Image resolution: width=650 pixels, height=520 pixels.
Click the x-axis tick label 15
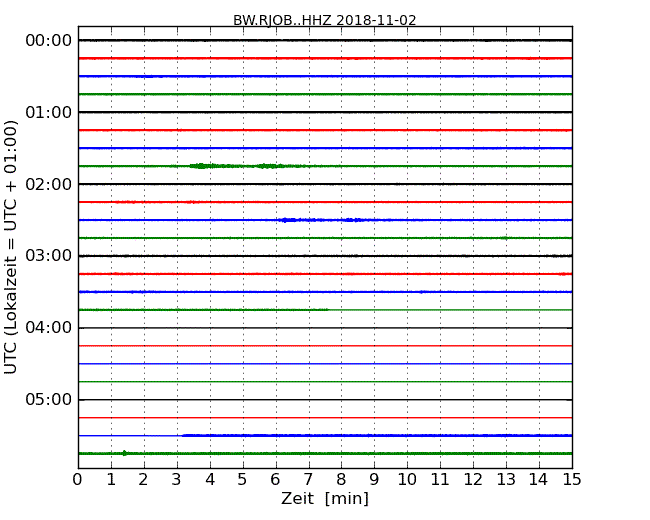point(572,479)
